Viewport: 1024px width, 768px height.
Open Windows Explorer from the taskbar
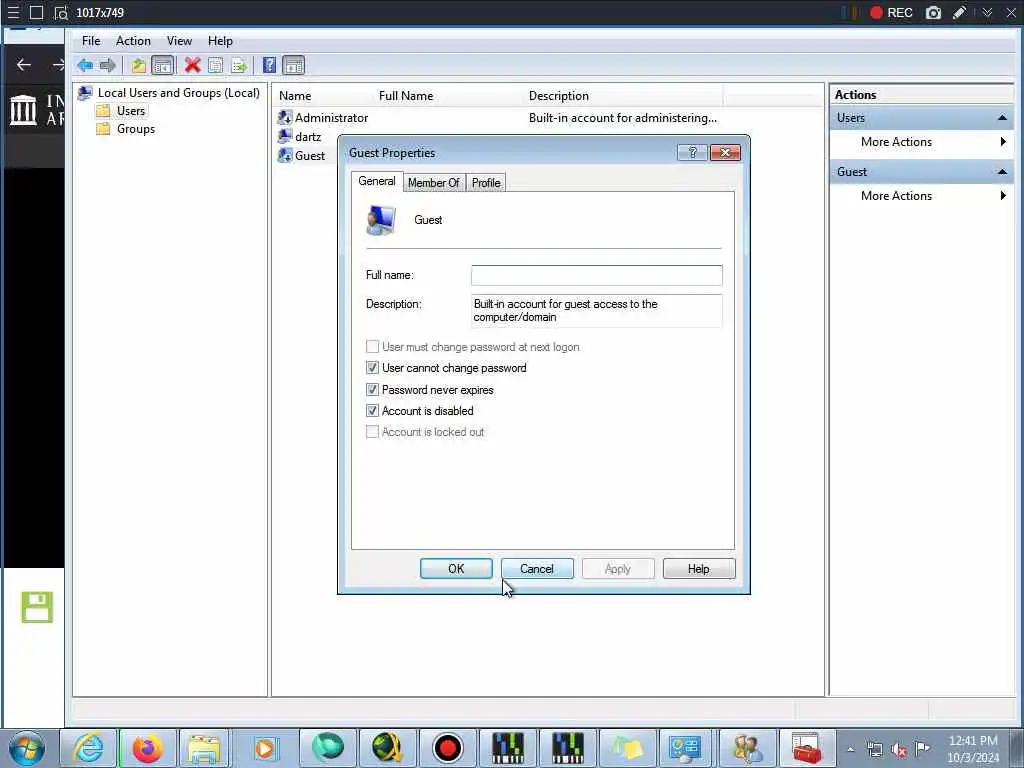(x=204, y=748)
